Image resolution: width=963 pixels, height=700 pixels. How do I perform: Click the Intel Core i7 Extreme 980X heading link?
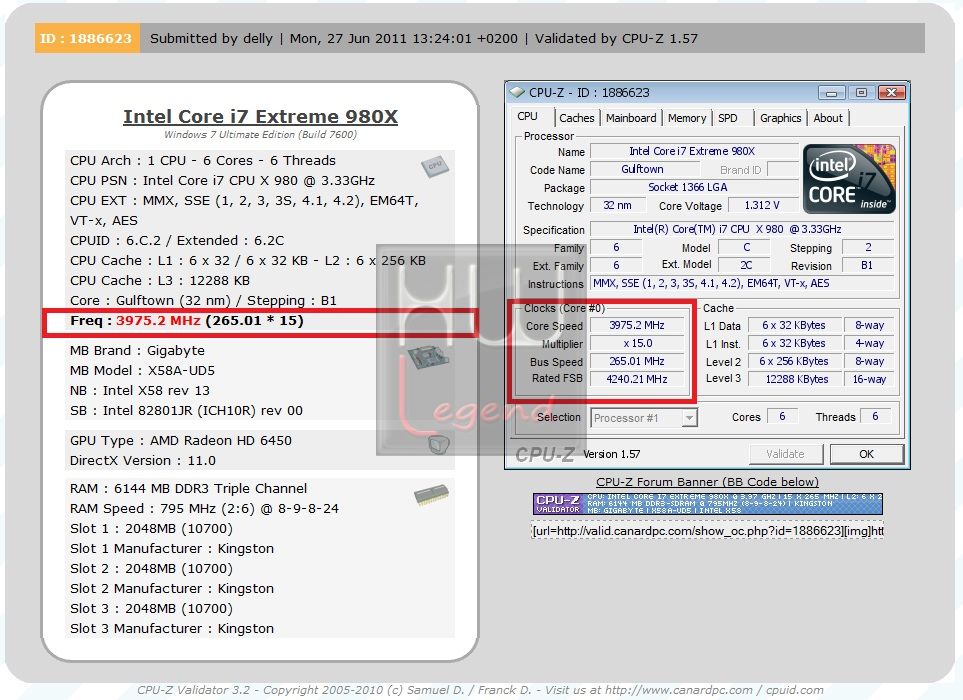click(x=260, y=117)
